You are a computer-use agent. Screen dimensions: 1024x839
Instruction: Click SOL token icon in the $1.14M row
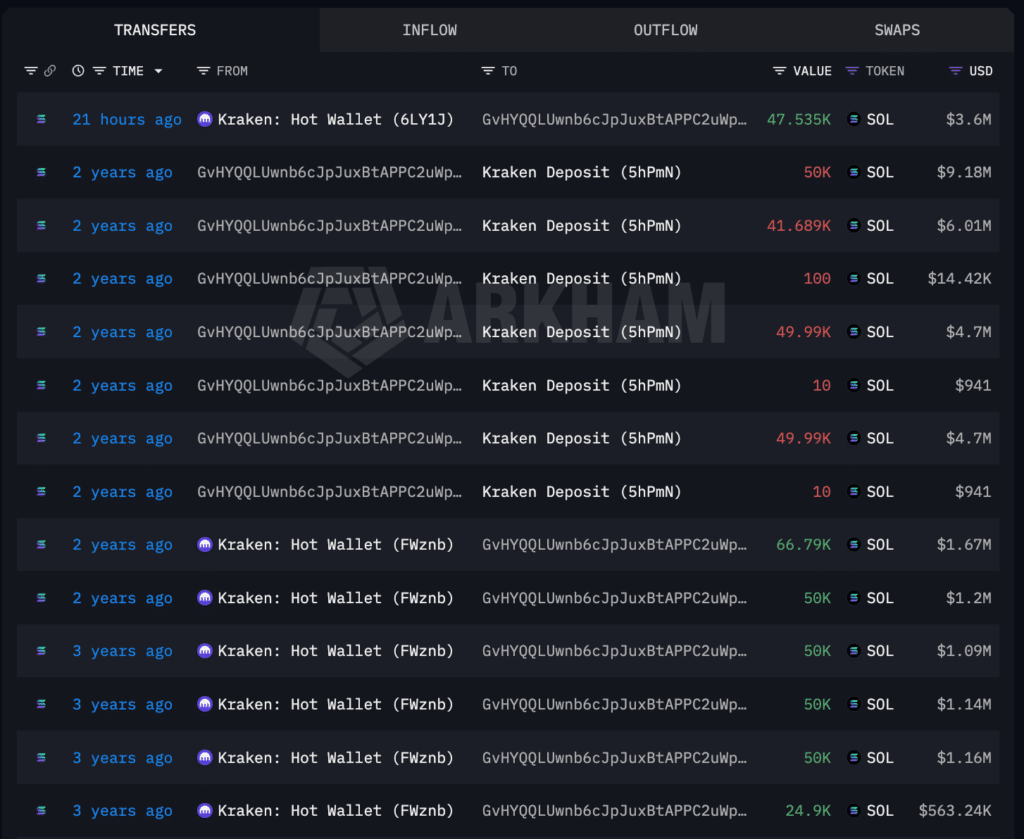click(x=853, y=704)
